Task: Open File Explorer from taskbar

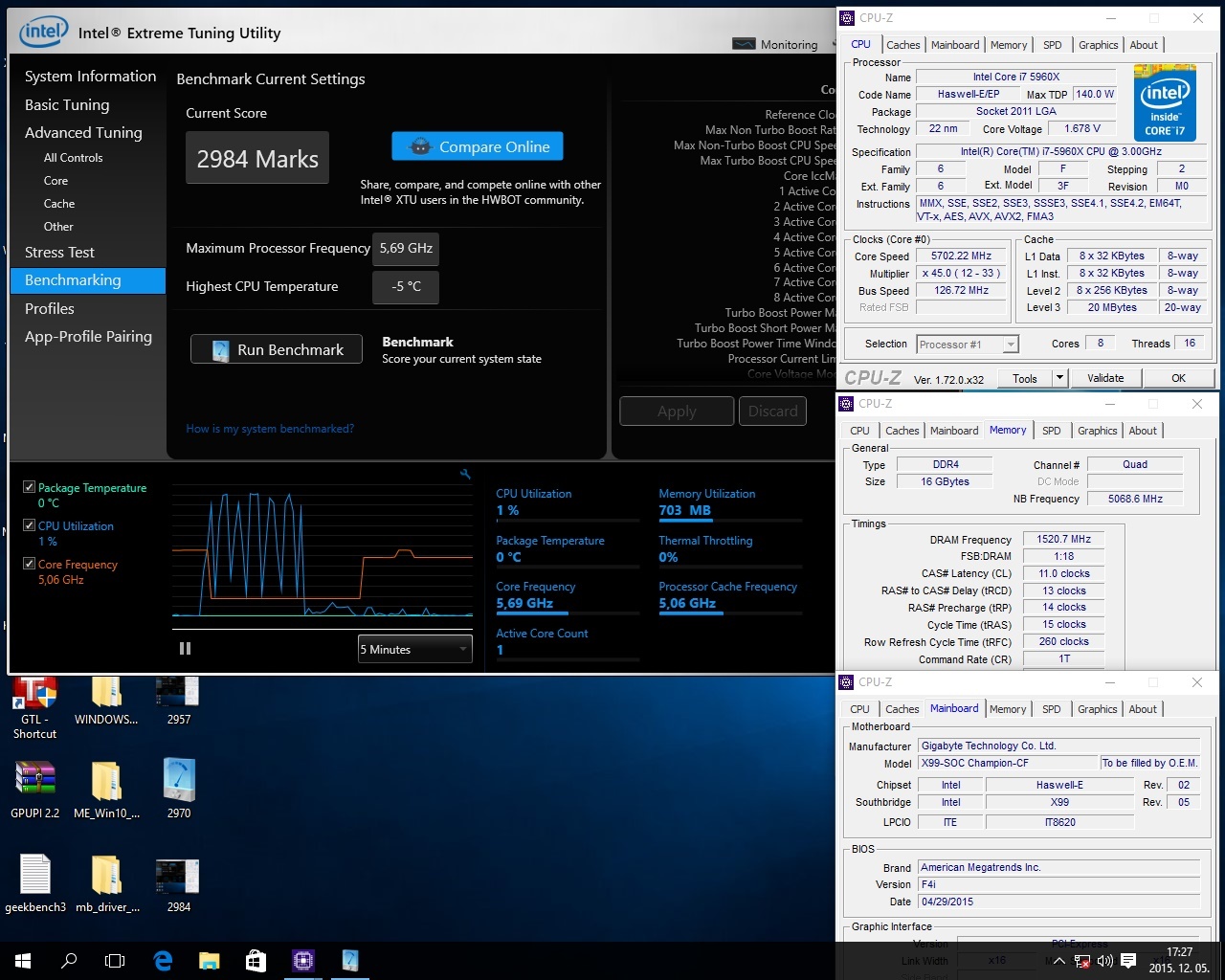Action: 209,961
